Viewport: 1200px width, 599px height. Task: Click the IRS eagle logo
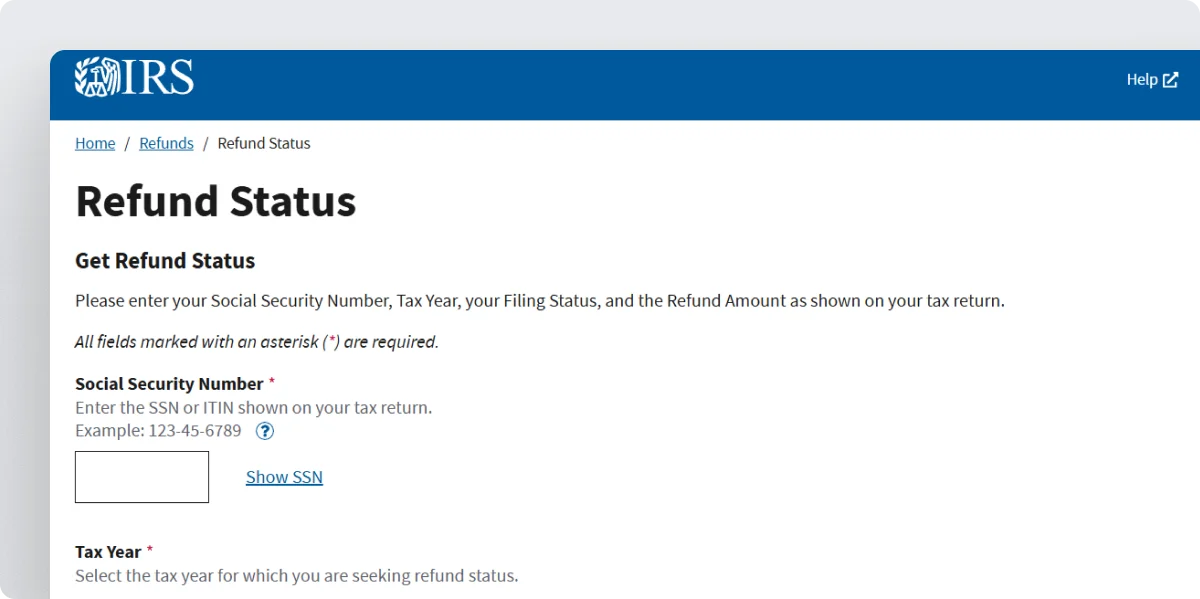point(95,77)
